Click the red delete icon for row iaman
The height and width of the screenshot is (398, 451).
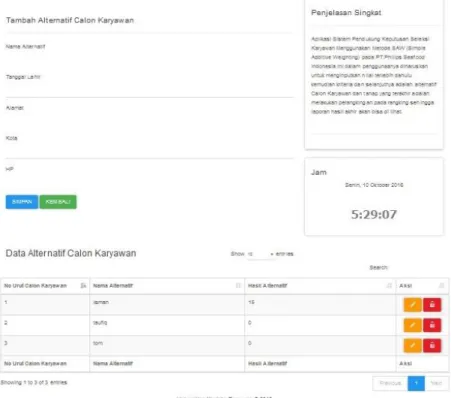pyautogui.click(x=432, y=305)
